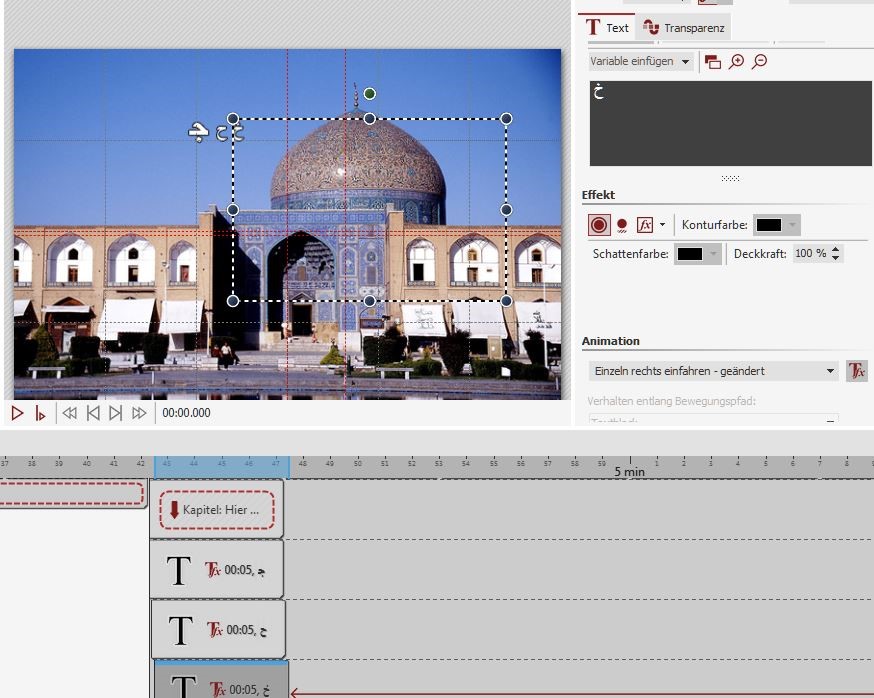This screenshot has width=874, height=698.
Task: Open the Variable einfügen dropdown
Action: [x=641, y=62]
